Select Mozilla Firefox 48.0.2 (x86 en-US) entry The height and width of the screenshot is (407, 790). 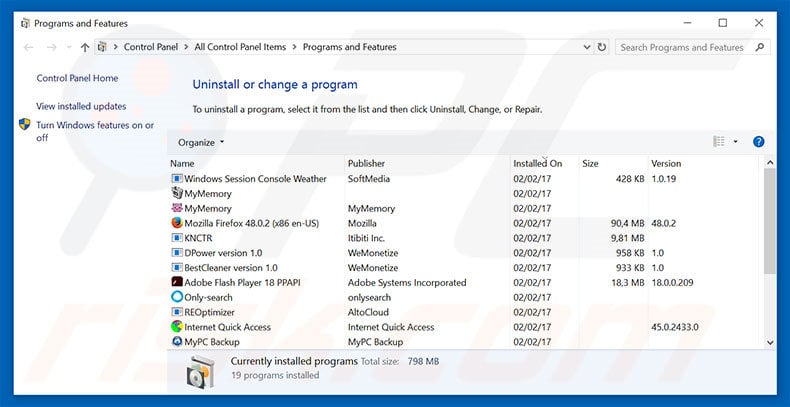point(251,223)
